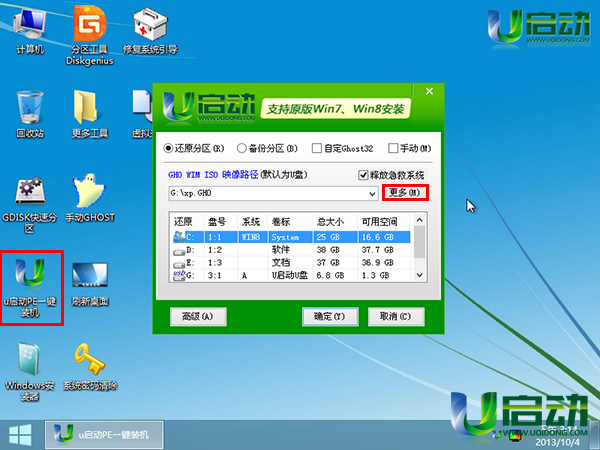Select u启动PE一键装机 taskbar item
The height and width of the screenshot is (450, 600).
[x=104, y=435]
